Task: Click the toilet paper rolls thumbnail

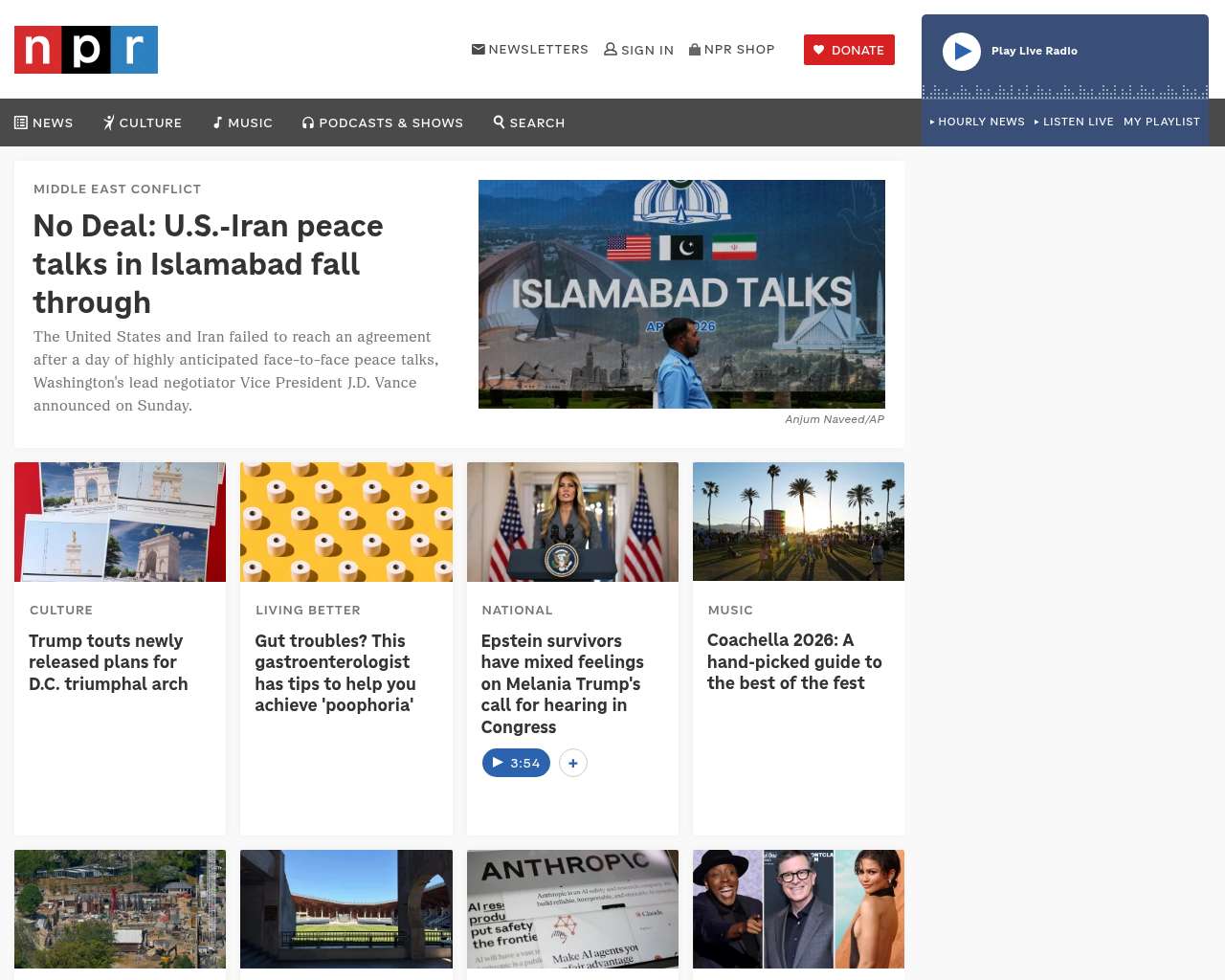Action: [x=345, y=522]
